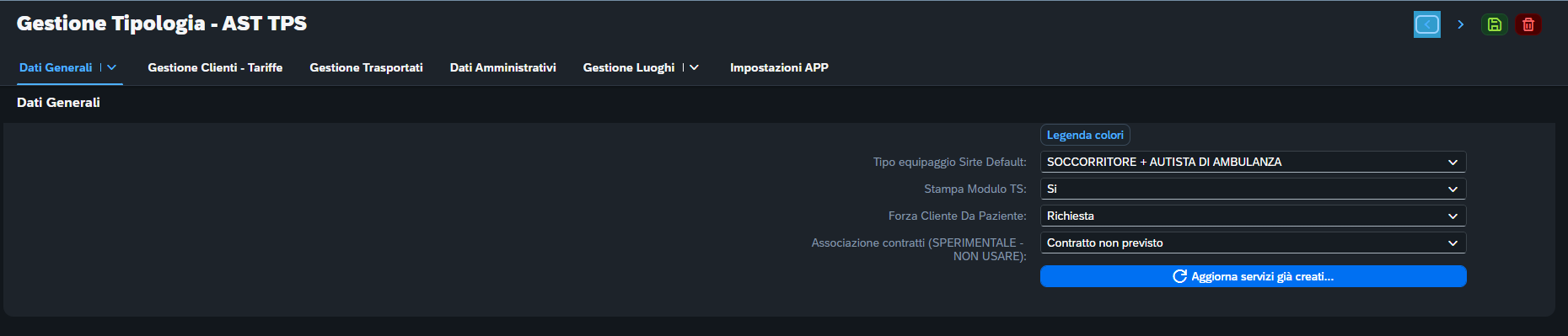Save the tipologia with the green disk icon

pyautogui.click(x=1495, y=24)
